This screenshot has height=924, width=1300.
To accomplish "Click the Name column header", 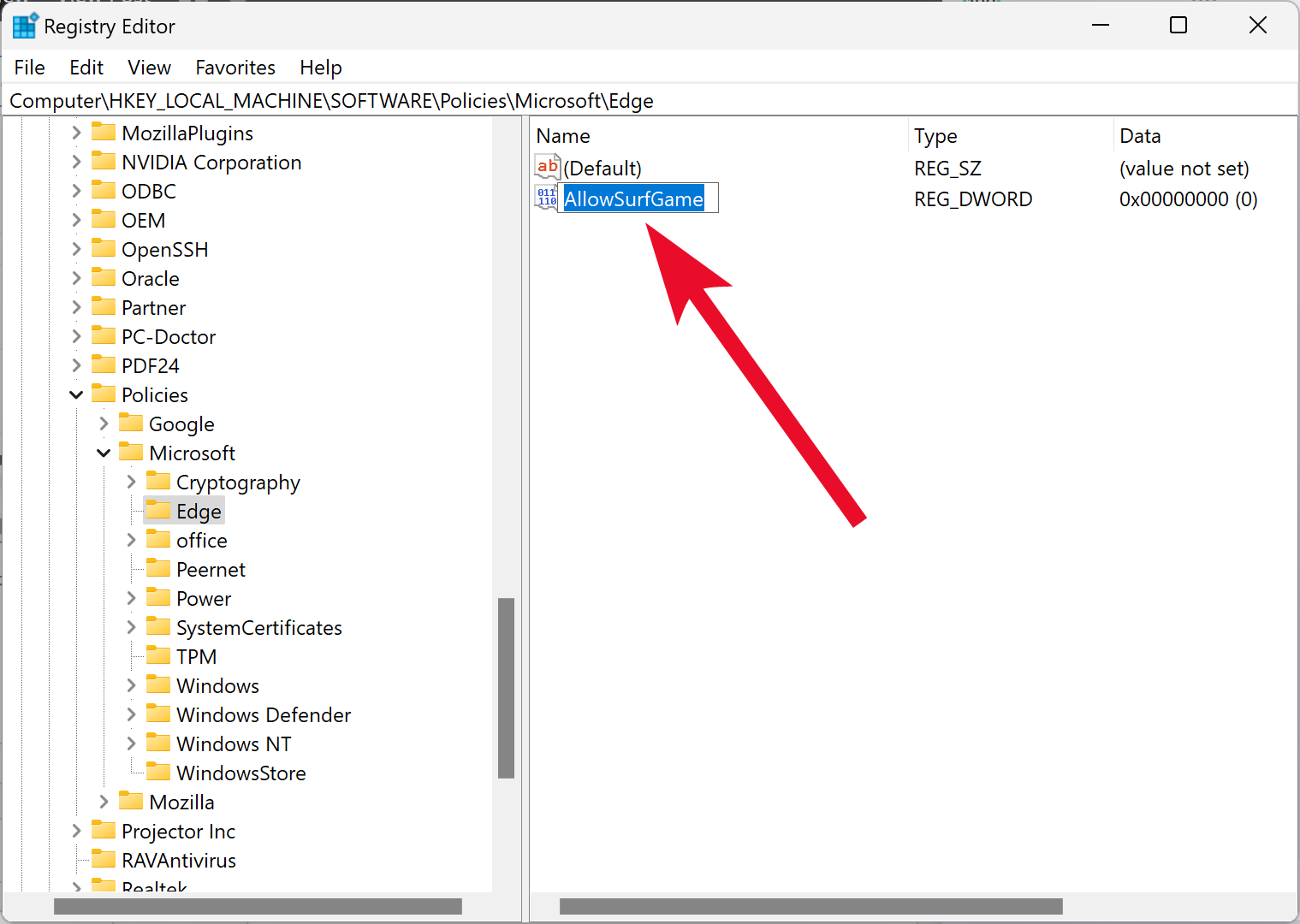I will click(x=719, y=136).
